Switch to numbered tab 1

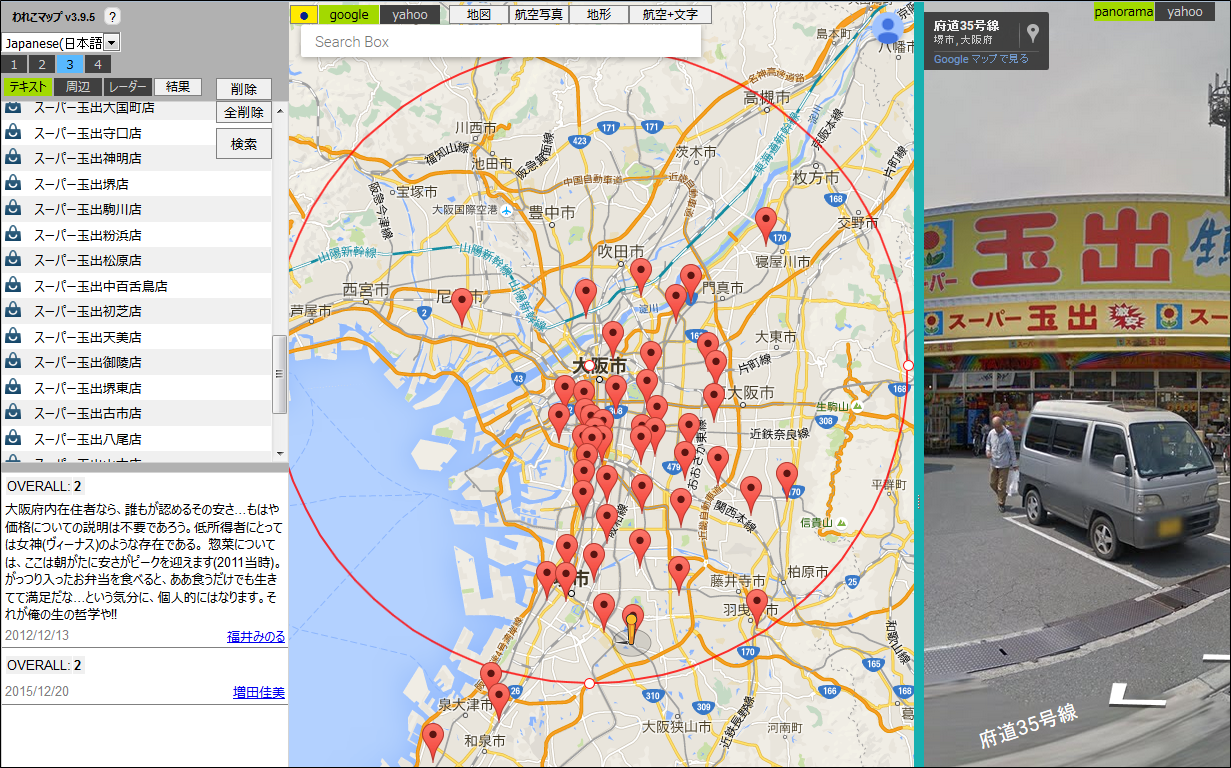coord(15,64)
